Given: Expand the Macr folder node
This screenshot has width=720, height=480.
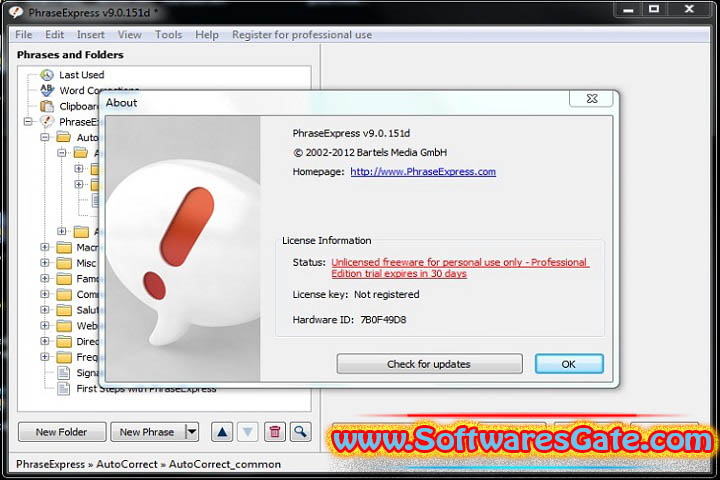Looking at the screenshot, I should (x=45, y=247).
